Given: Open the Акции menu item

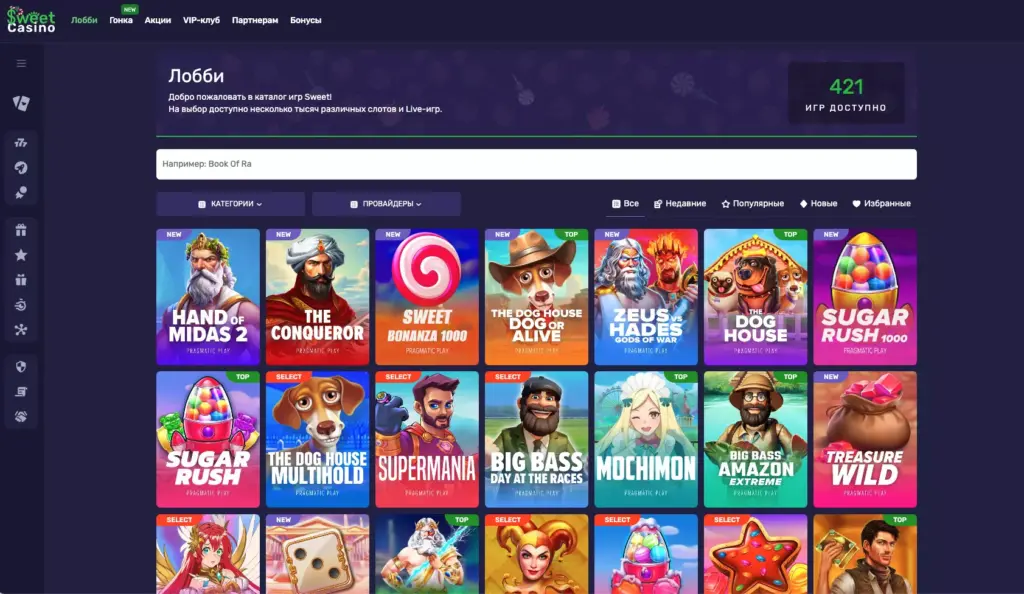Looking at the screenshot, I should click(x=160, y=18).
